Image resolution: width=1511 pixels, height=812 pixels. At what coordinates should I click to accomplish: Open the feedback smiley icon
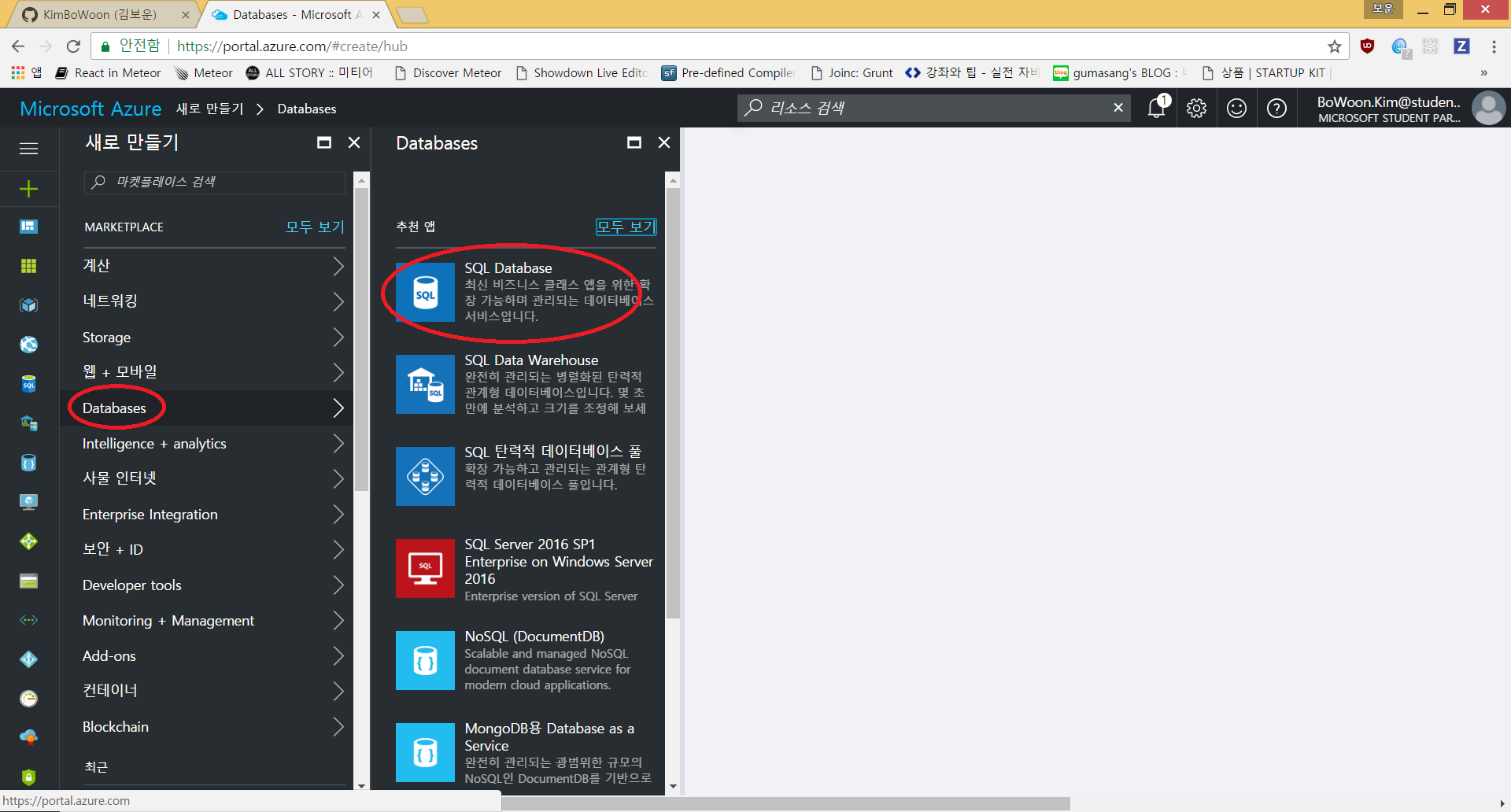(1236, 108)
